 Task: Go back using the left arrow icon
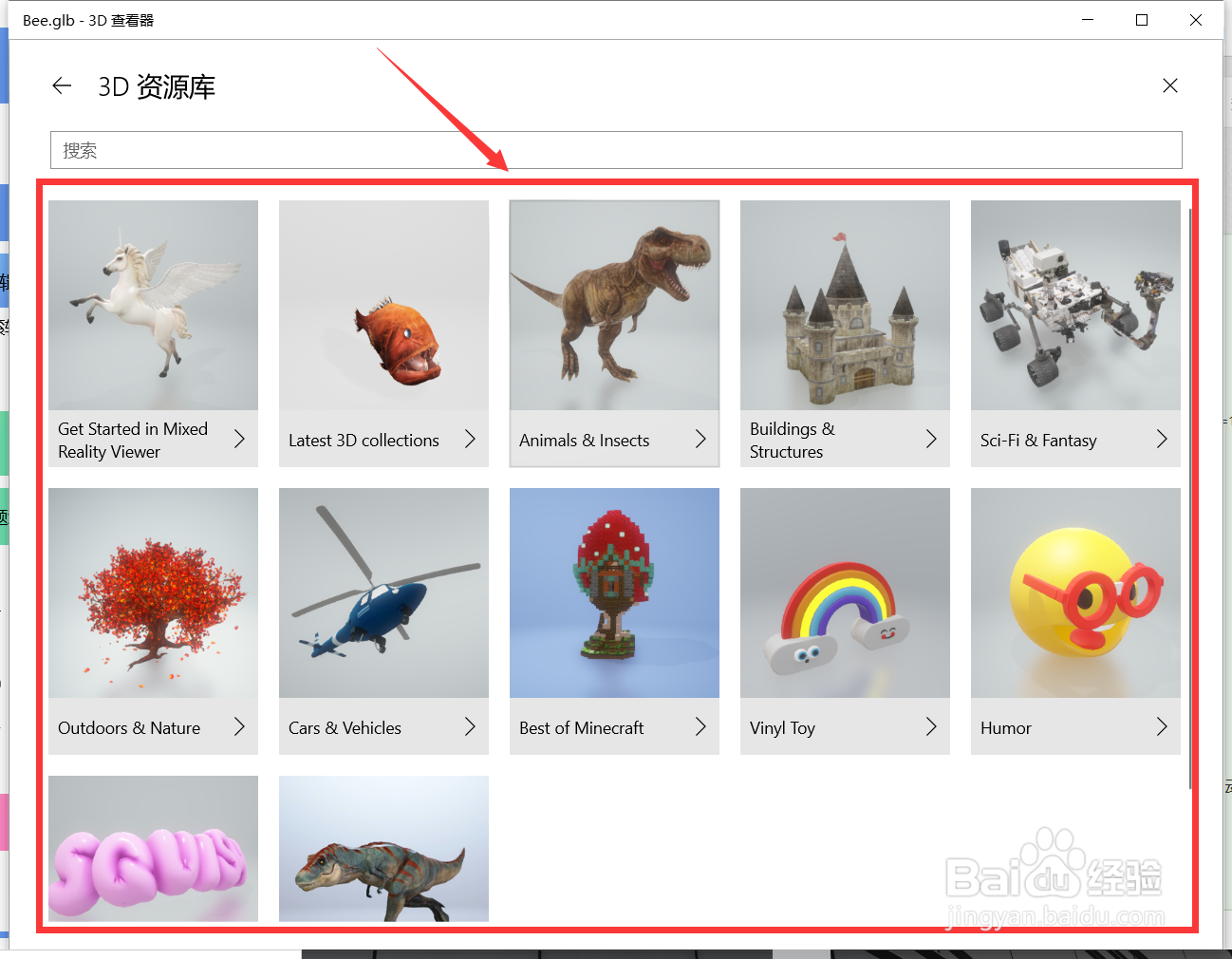pyautogui.click(x=62, y=86)
